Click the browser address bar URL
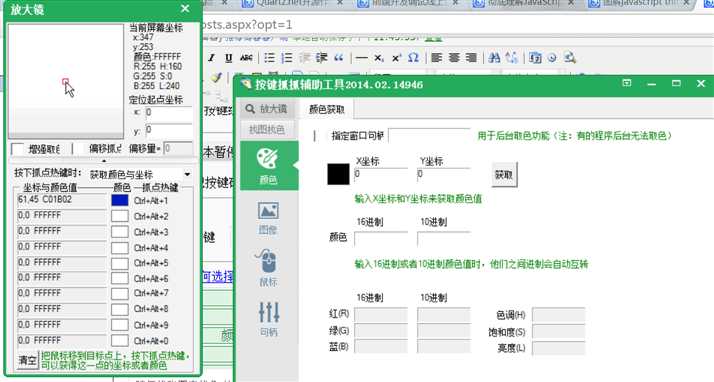Image resolution: width=714 pixels, height=382 pixels. coord(246,25)
